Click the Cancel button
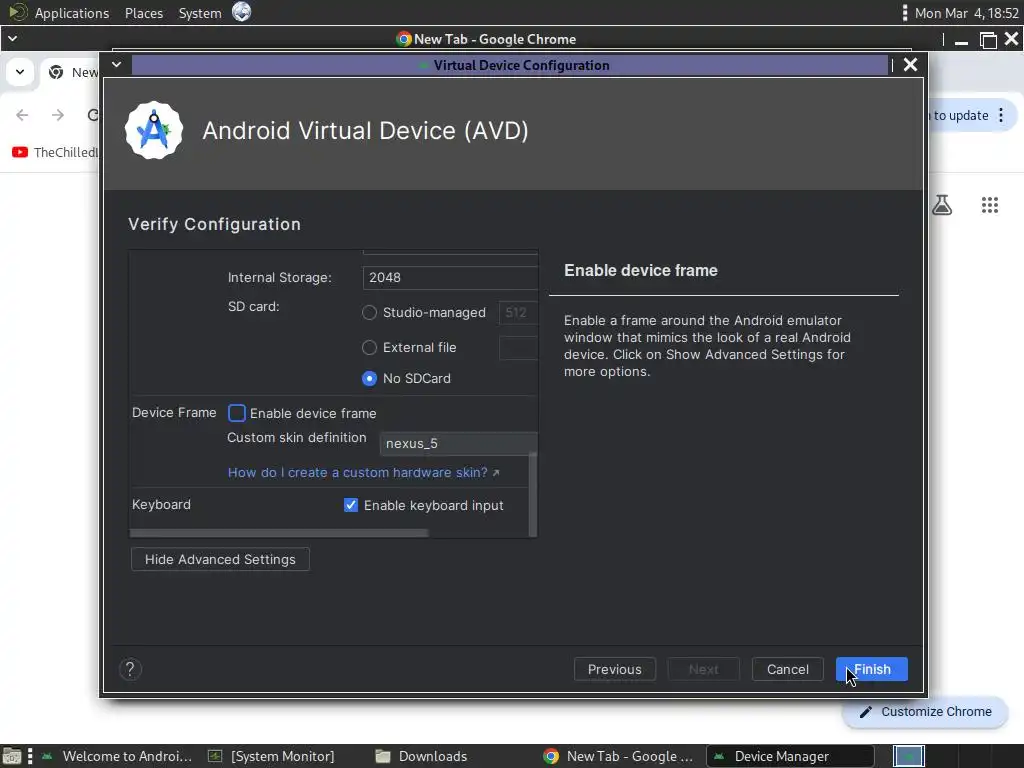1024x768 pixels. tap(788, 669)
